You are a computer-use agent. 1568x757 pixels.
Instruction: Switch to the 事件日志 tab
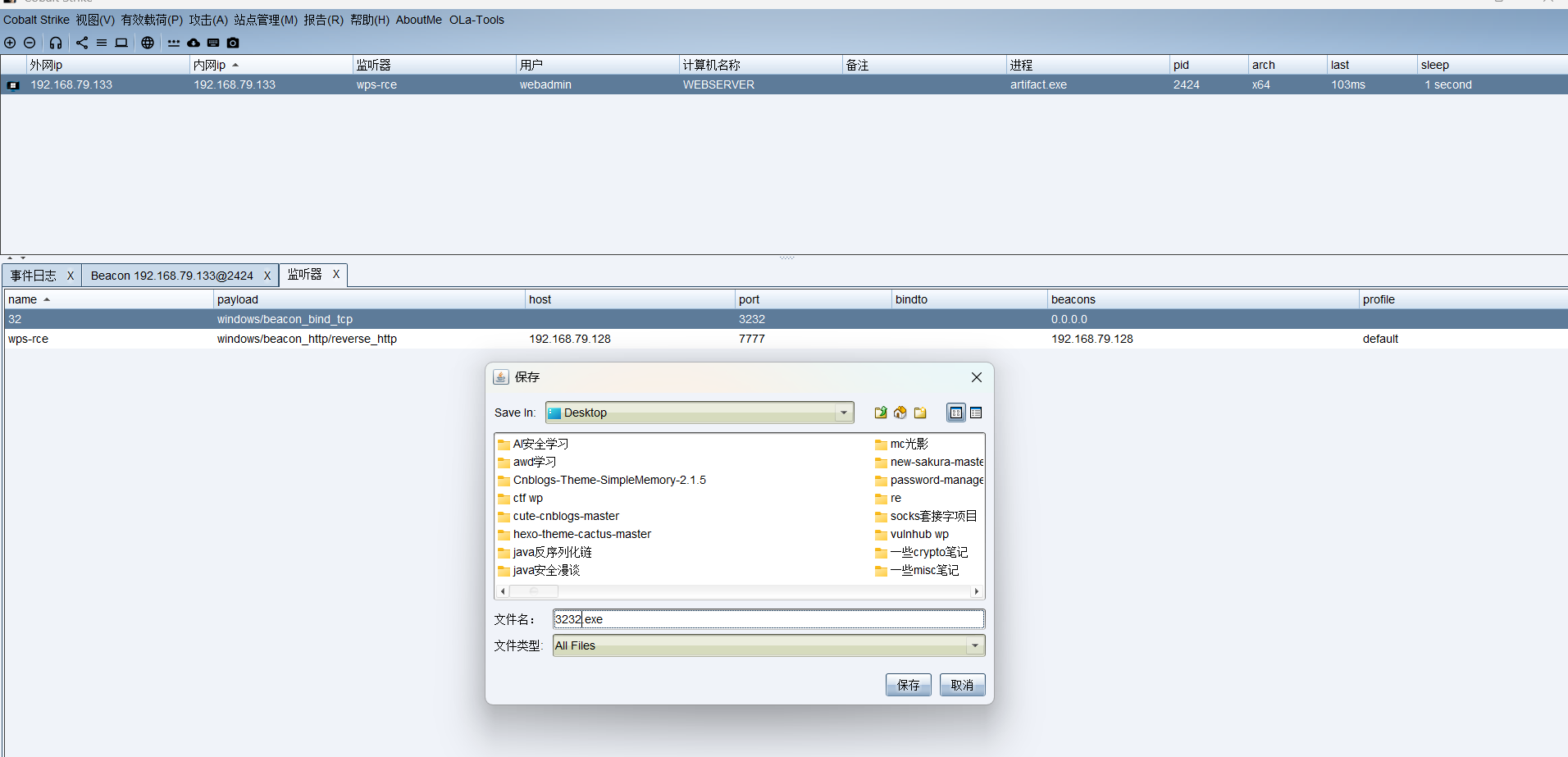coord(34,276)
